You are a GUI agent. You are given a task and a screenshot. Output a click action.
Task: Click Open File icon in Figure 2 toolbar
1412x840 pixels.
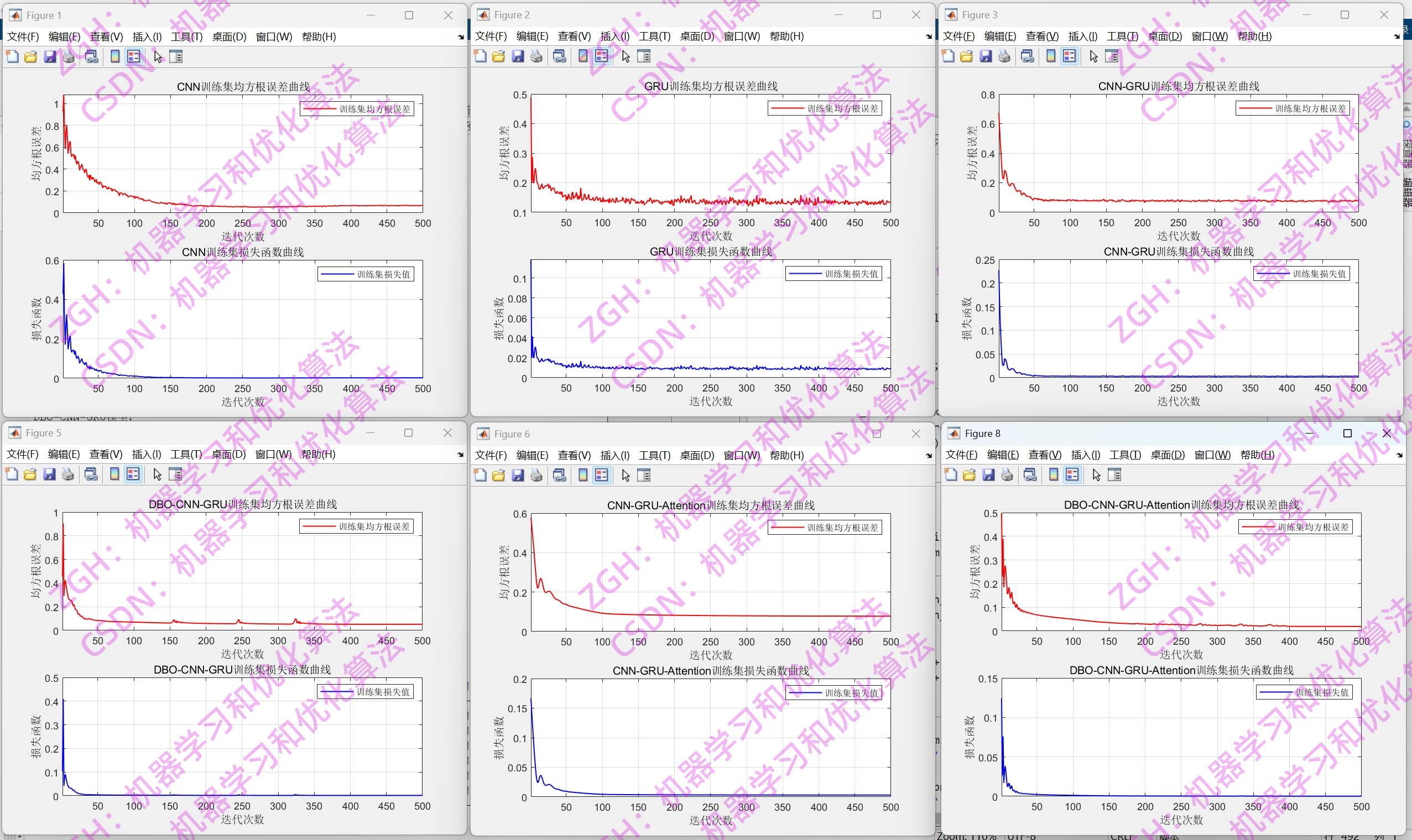[x=498, y=56]
